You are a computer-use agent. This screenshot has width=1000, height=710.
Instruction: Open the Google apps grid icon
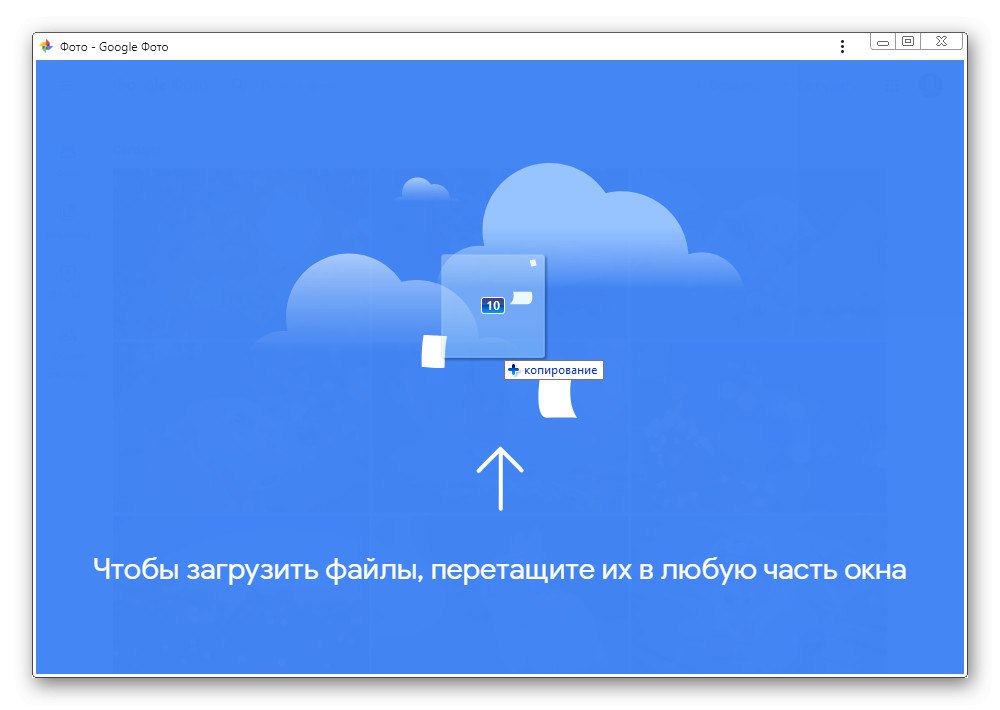(893, 86)
